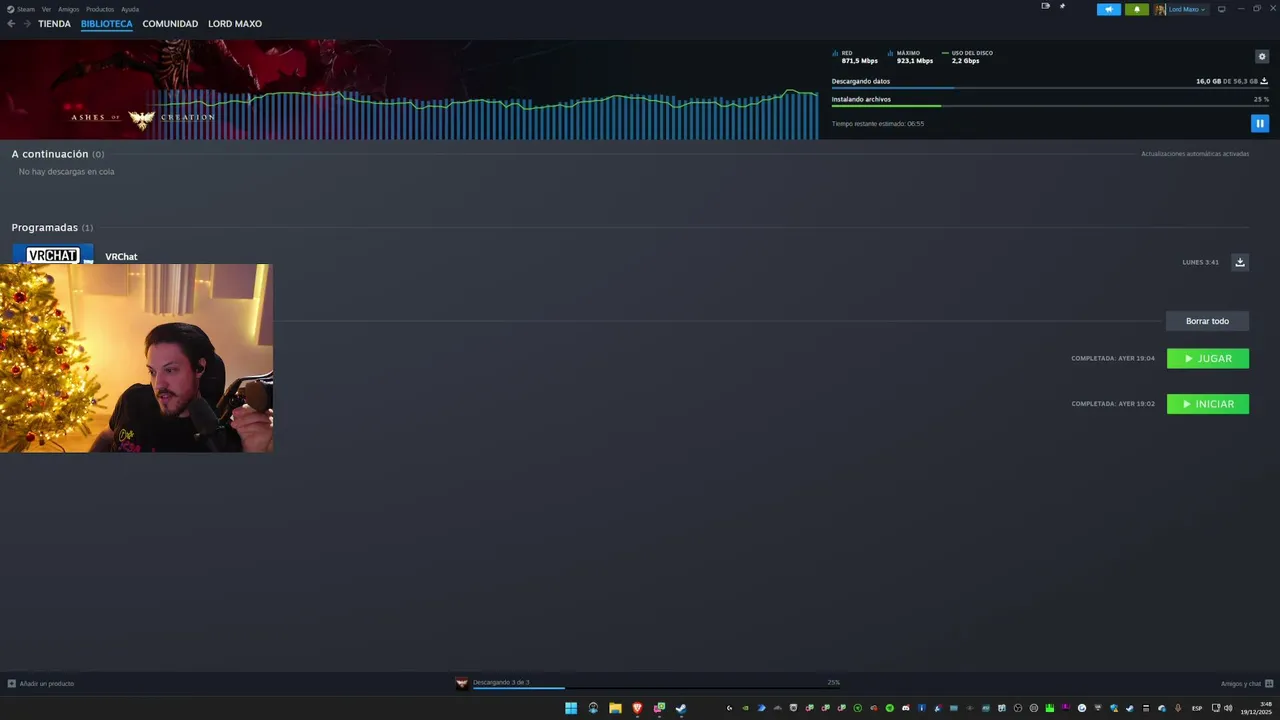Image resolution: width=1280 pixels, height=720 pixels.
Task: Click the VRChat download now icon
Action: pyautogui.click(x=1240, y=262)
